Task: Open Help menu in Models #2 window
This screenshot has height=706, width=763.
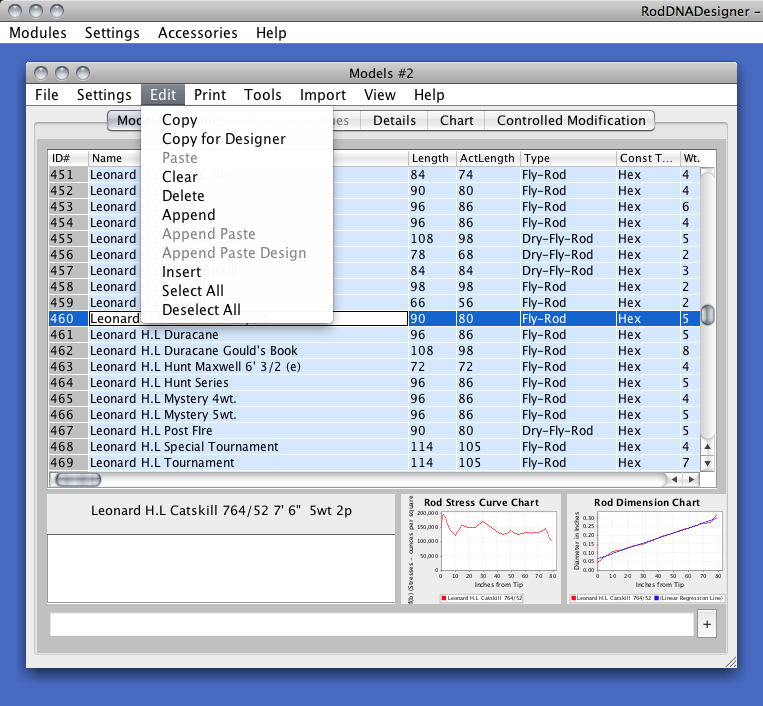Action: tap(429, 94)
